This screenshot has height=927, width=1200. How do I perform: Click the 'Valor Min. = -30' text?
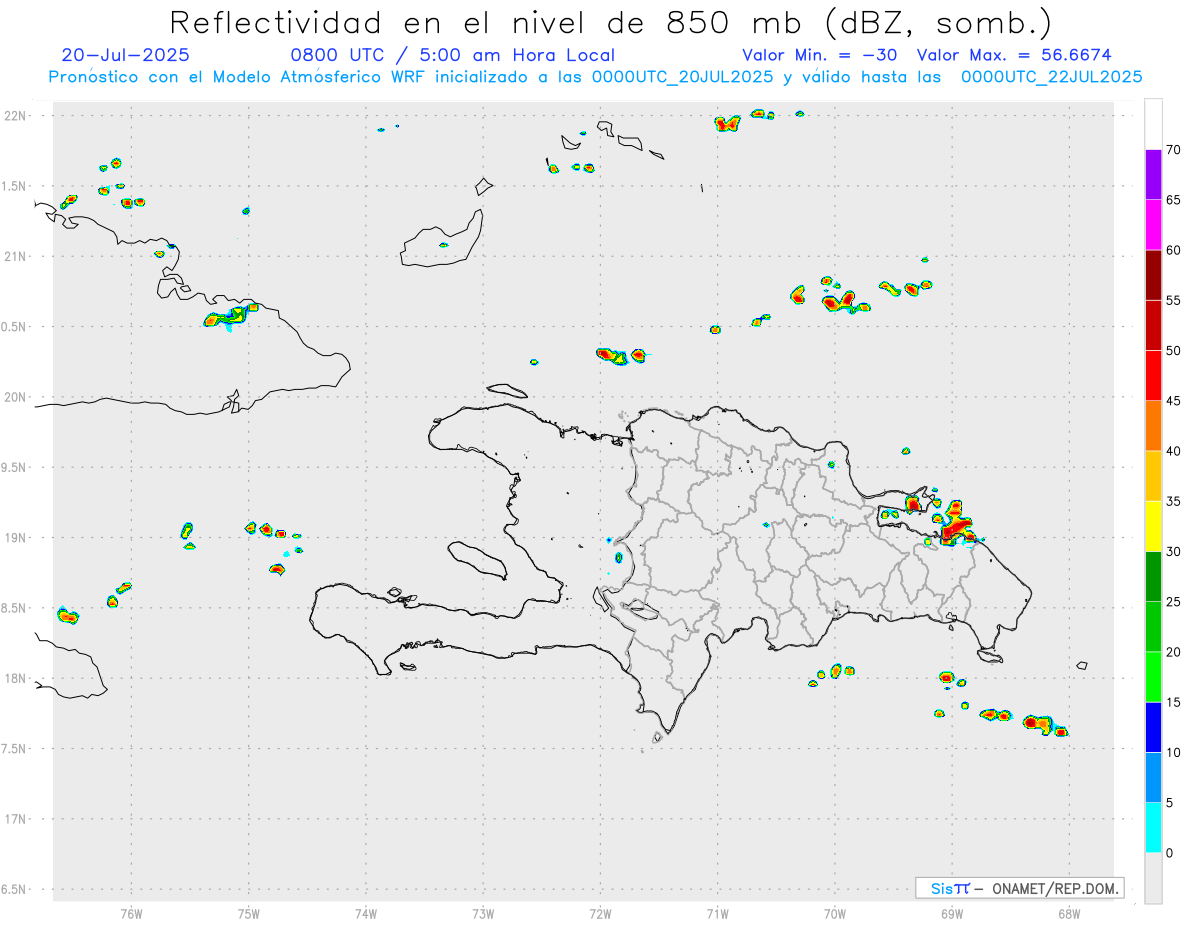(x=822, y=55)
